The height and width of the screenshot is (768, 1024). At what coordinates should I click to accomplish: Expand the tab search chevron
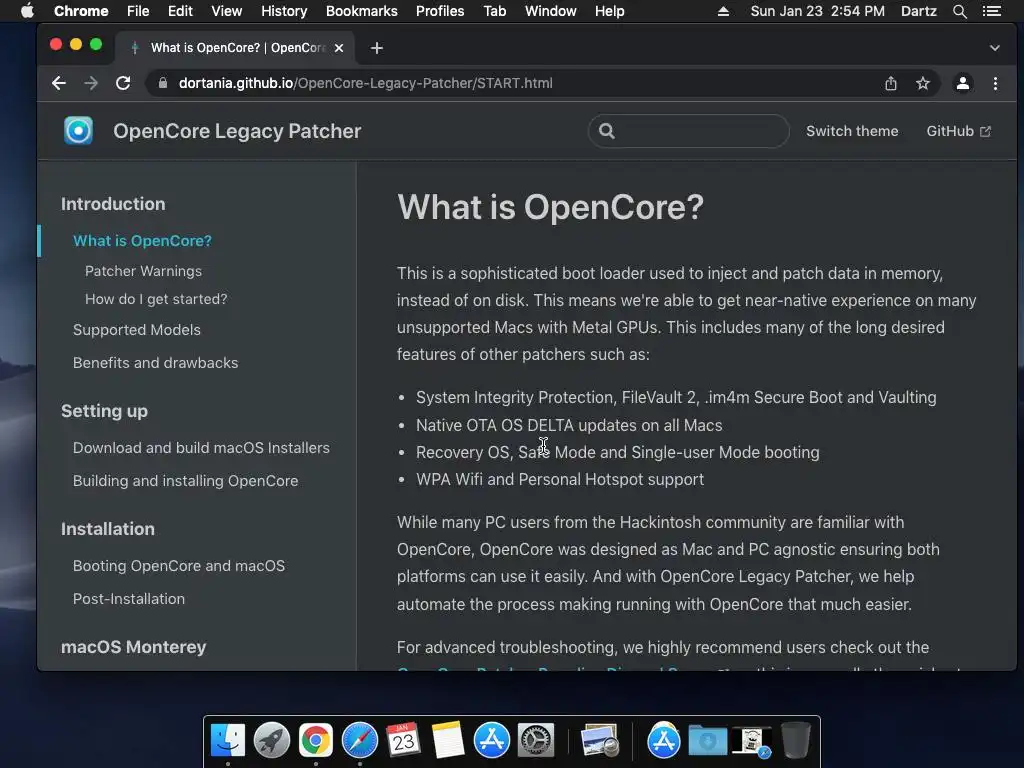pos(994,48)
